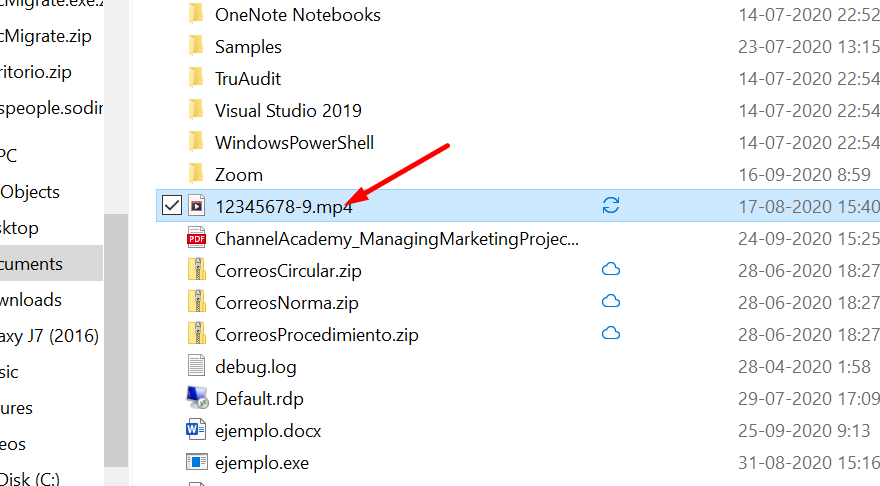This screenshot has height=486, width=880.
Task: Click the Default.rdp remote desktop icon
Action: point(198,398)
